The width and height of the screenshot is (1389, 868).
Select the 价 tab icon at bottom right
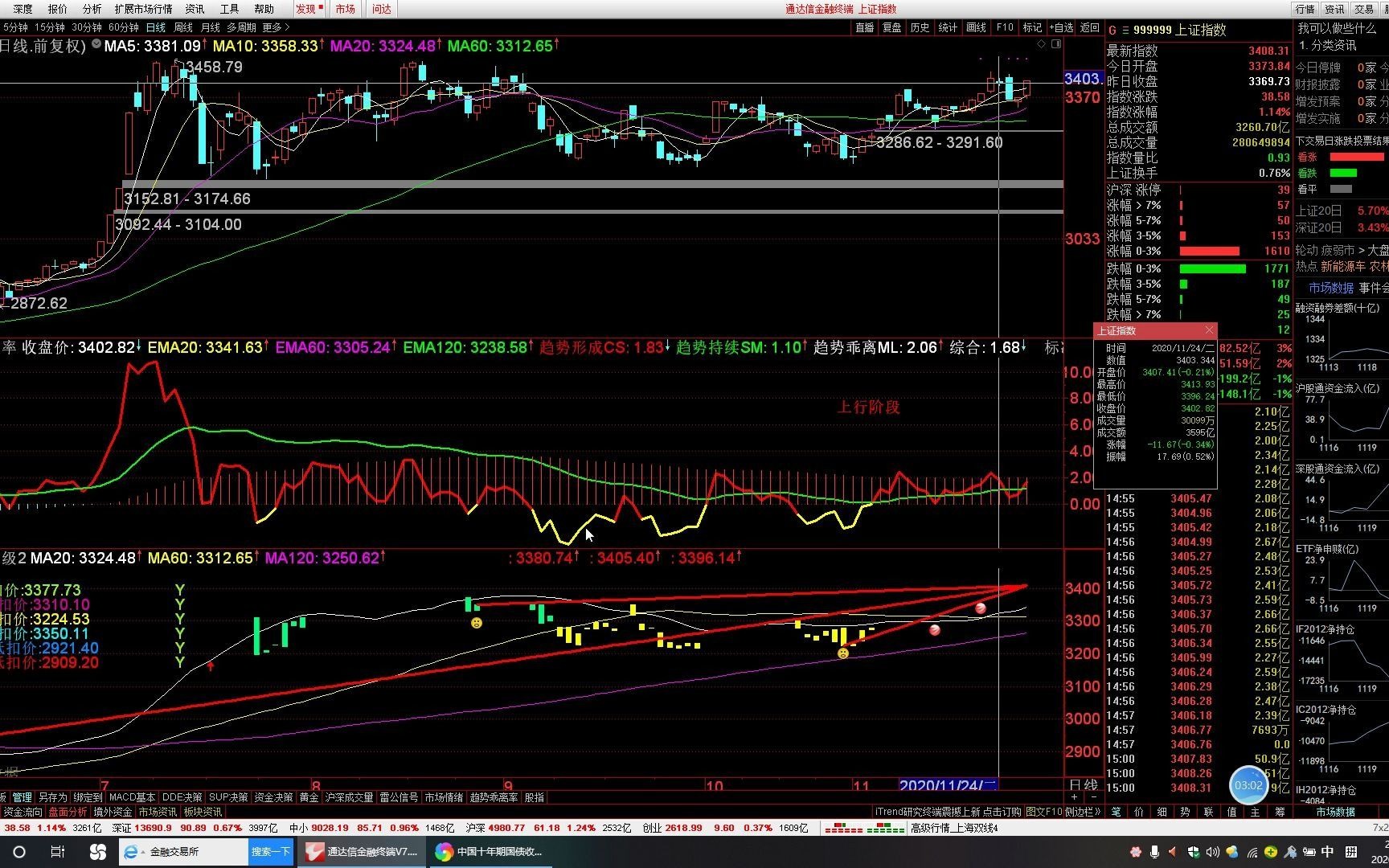1139,812
